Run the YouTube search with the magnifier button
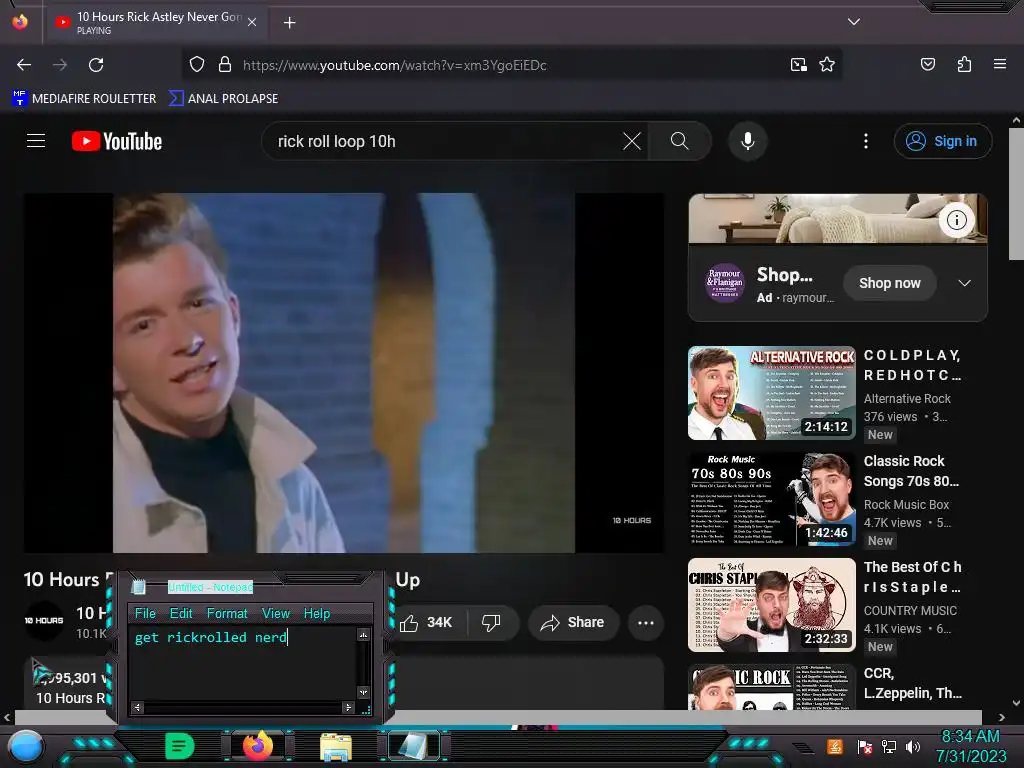The width and height of the screenshot is (1024, 768). (x=679, y=141)
